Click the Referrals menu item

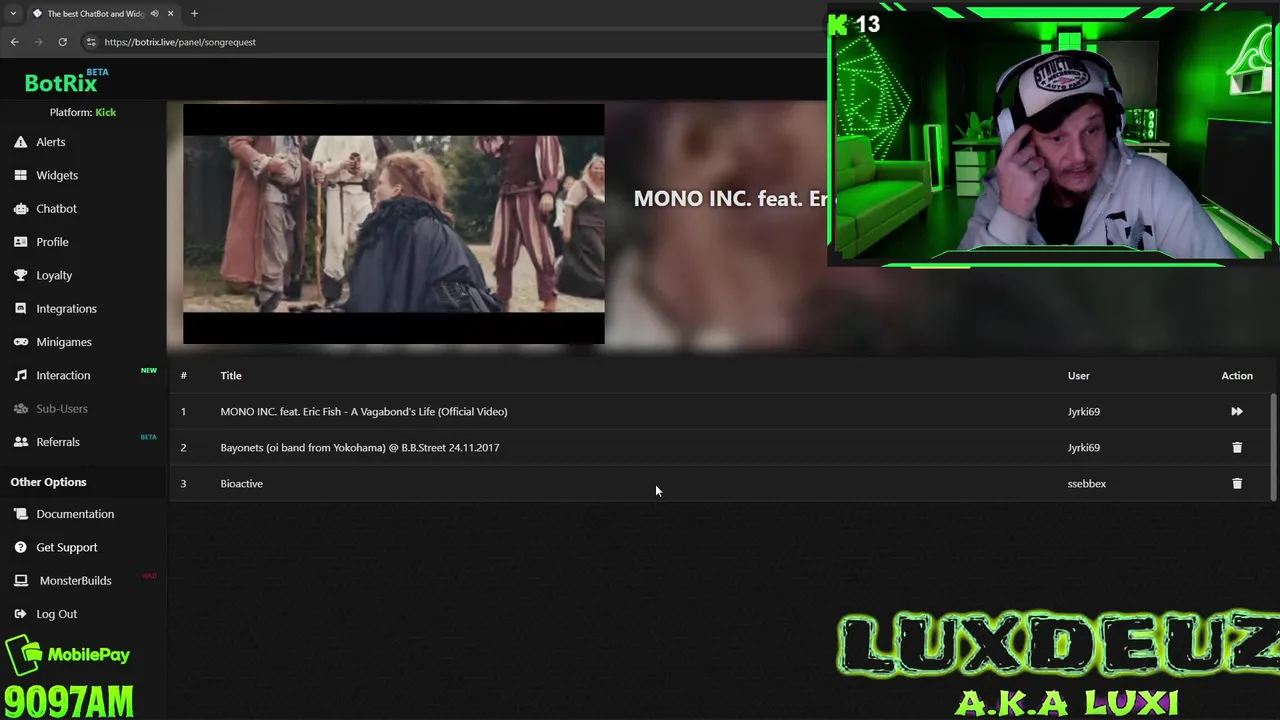(58, 442)
